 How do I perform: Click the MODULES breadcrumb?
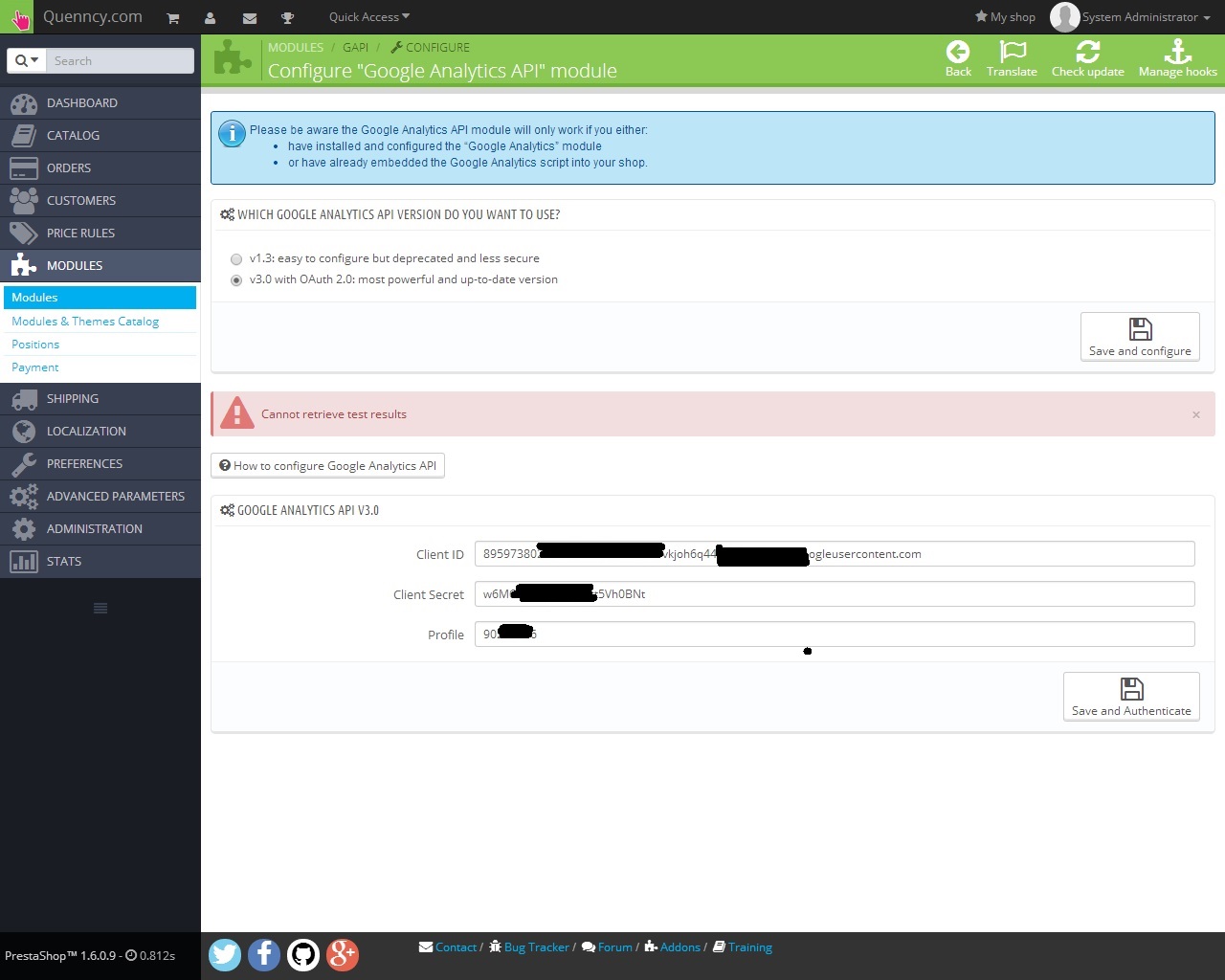295,47
